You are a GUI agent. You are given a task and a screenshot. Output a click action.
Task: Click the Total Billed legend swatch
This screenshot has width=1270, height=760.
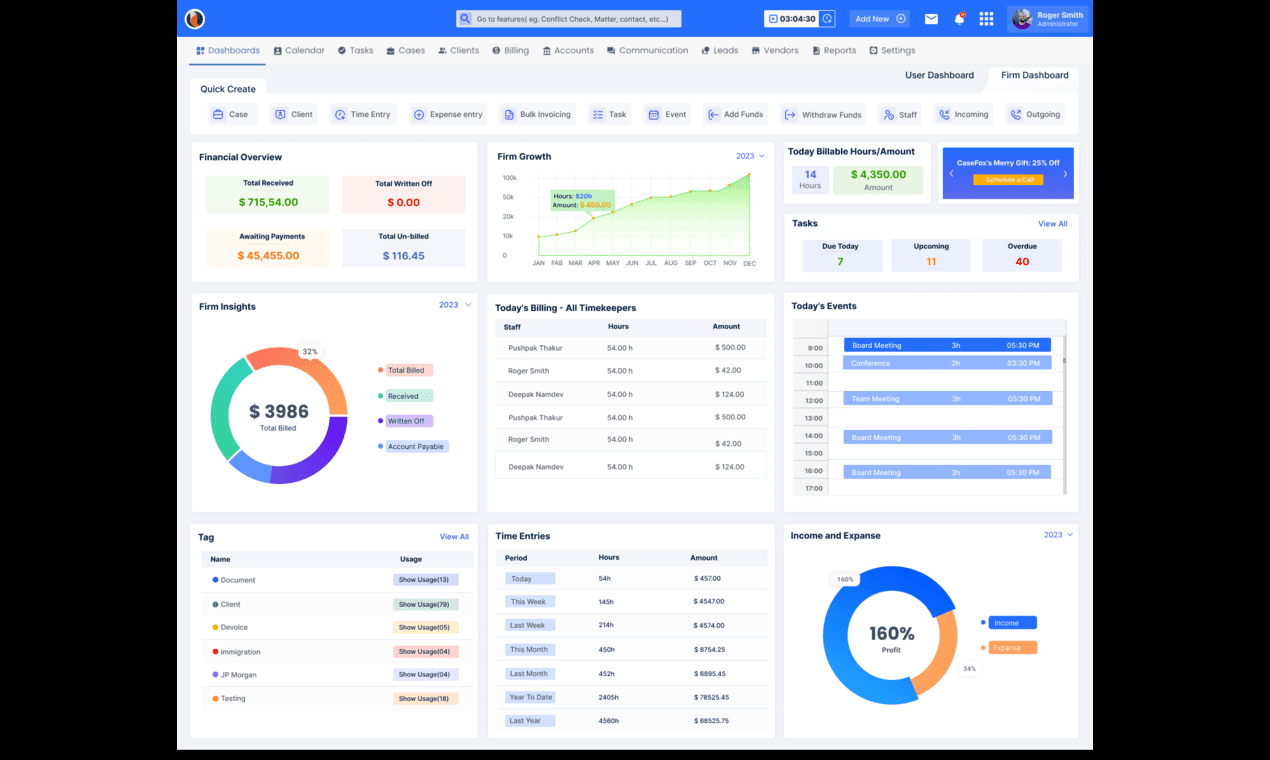381,370
